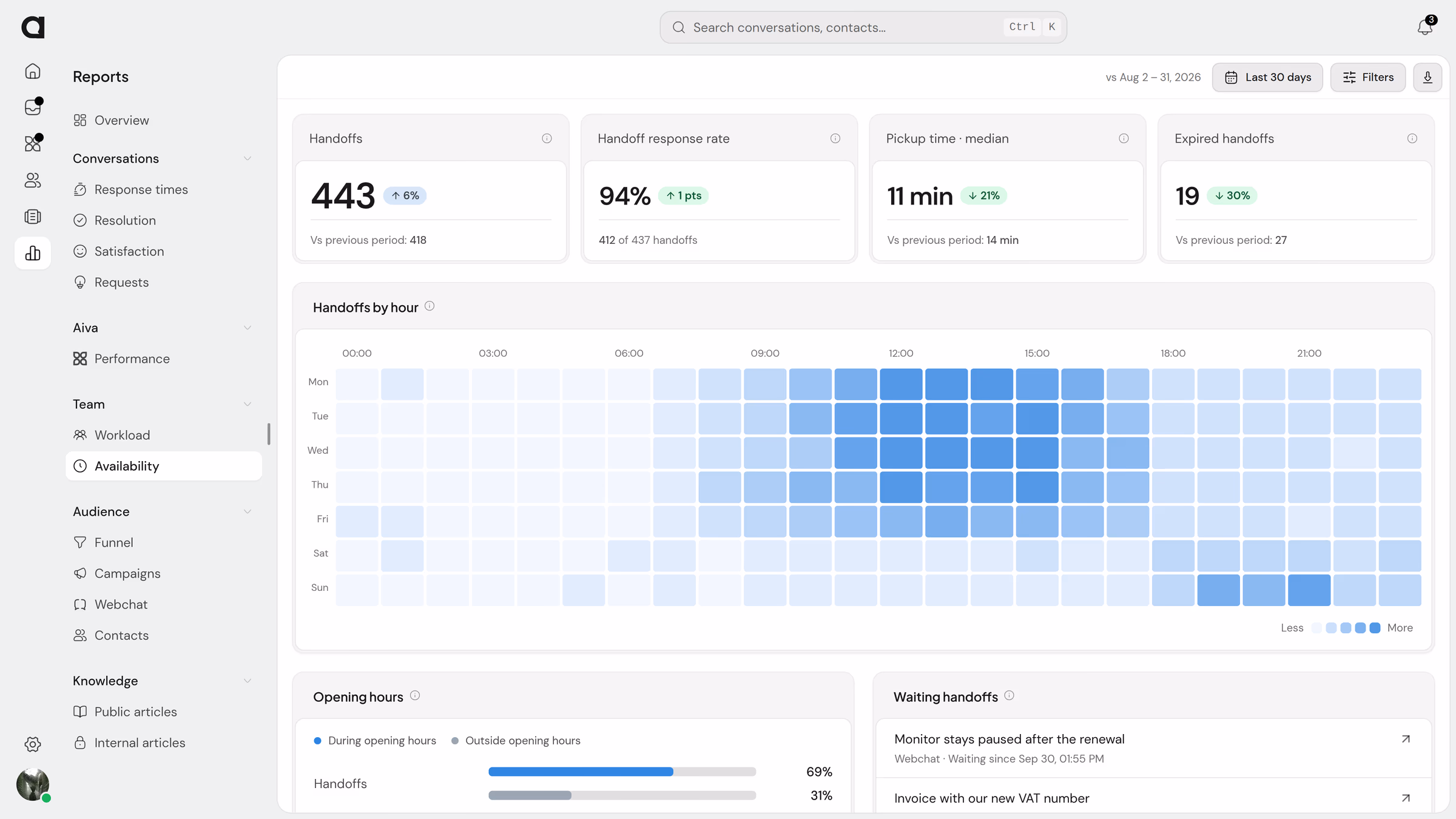Screen dimensions: 1456x819
Task: Toggle Outside opening hours legend item
Action: [x=516, y=740]
